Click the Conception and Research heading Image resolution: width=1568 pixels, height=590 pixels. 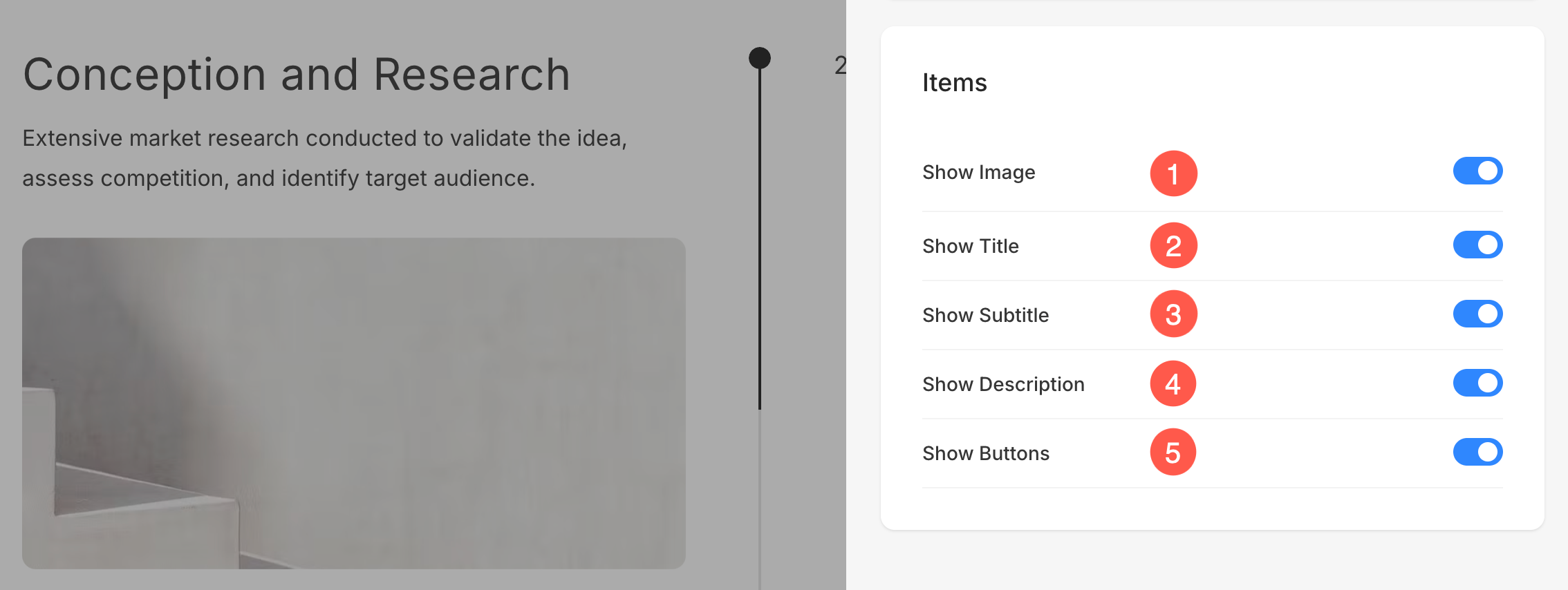[297, 74]
